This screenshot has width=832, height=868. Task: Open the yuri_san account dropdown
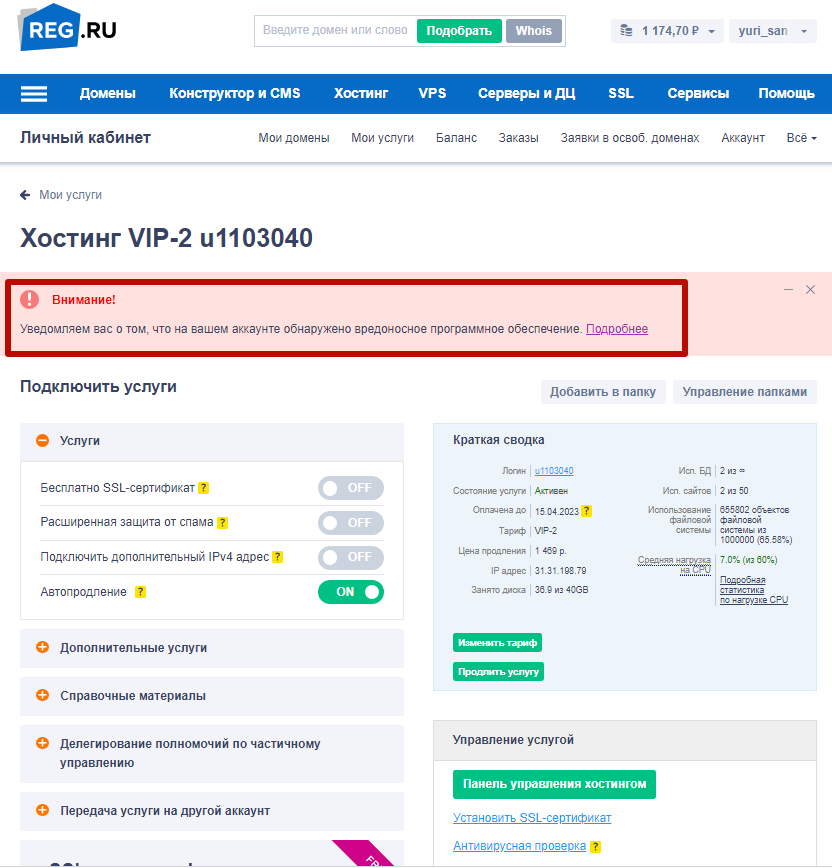click(772, 30)
